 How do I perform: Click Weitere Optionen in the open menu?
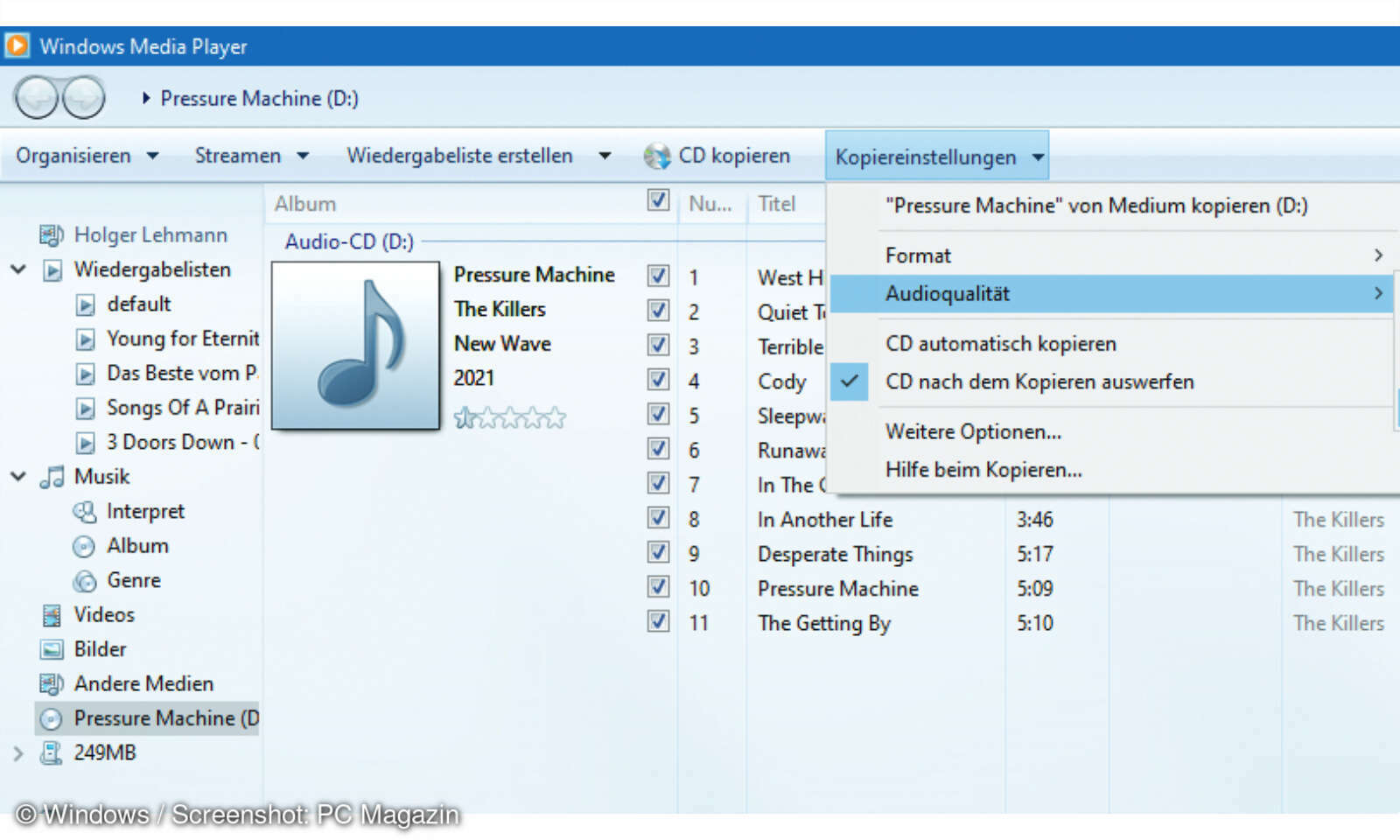tap(973, 431)
